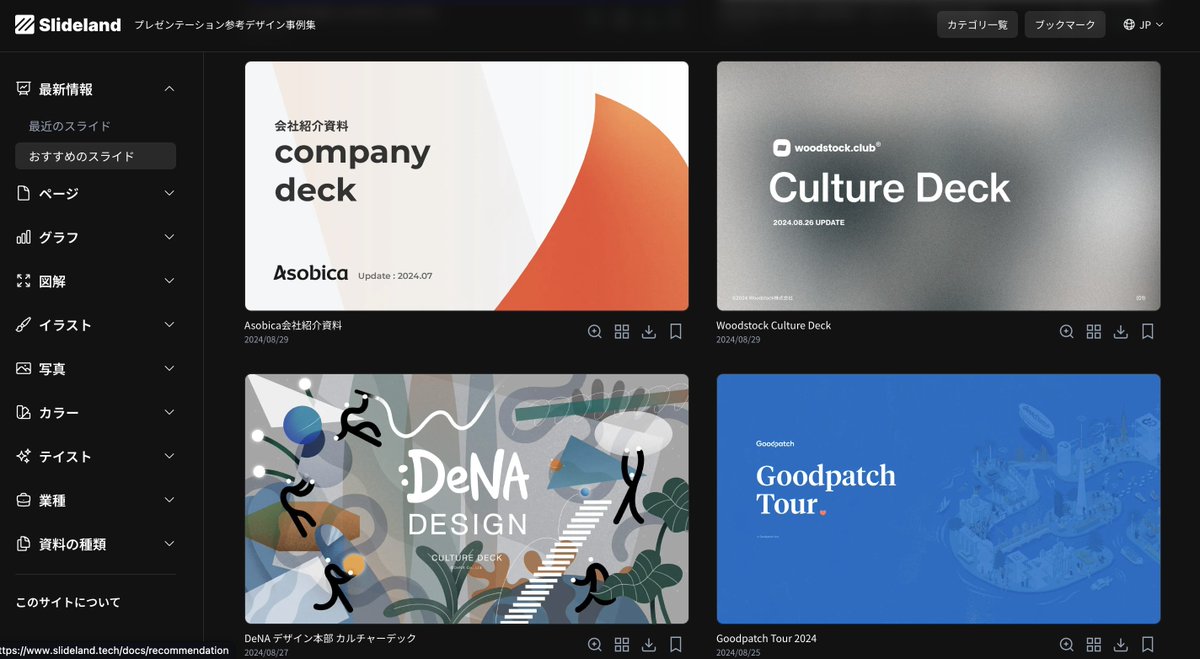Bookmark the Woodstock Culture Deck

pyautogui.click(x=1148, y=332)
